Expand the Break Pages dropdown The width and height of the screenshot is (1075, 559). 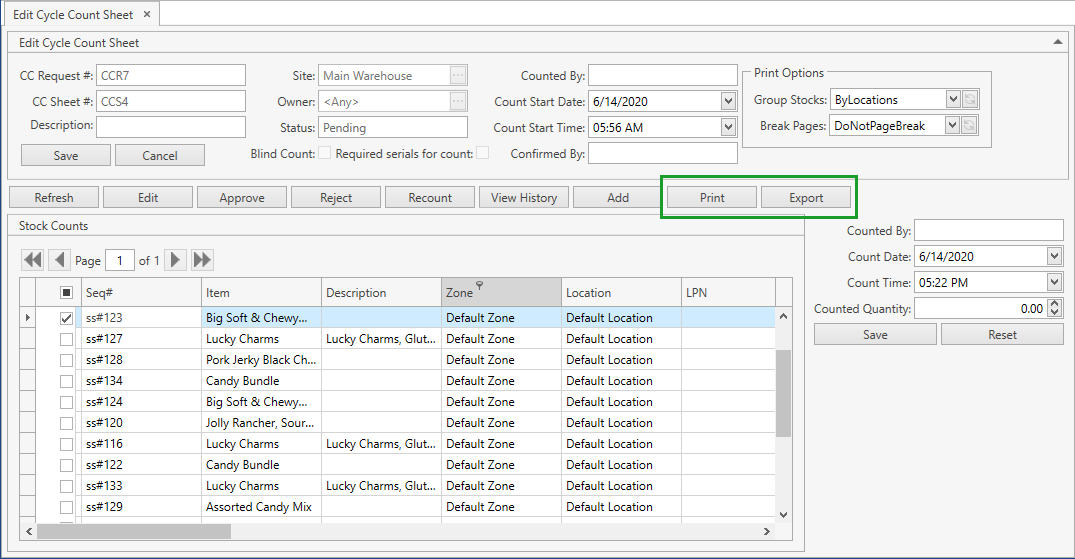point(952,125)
